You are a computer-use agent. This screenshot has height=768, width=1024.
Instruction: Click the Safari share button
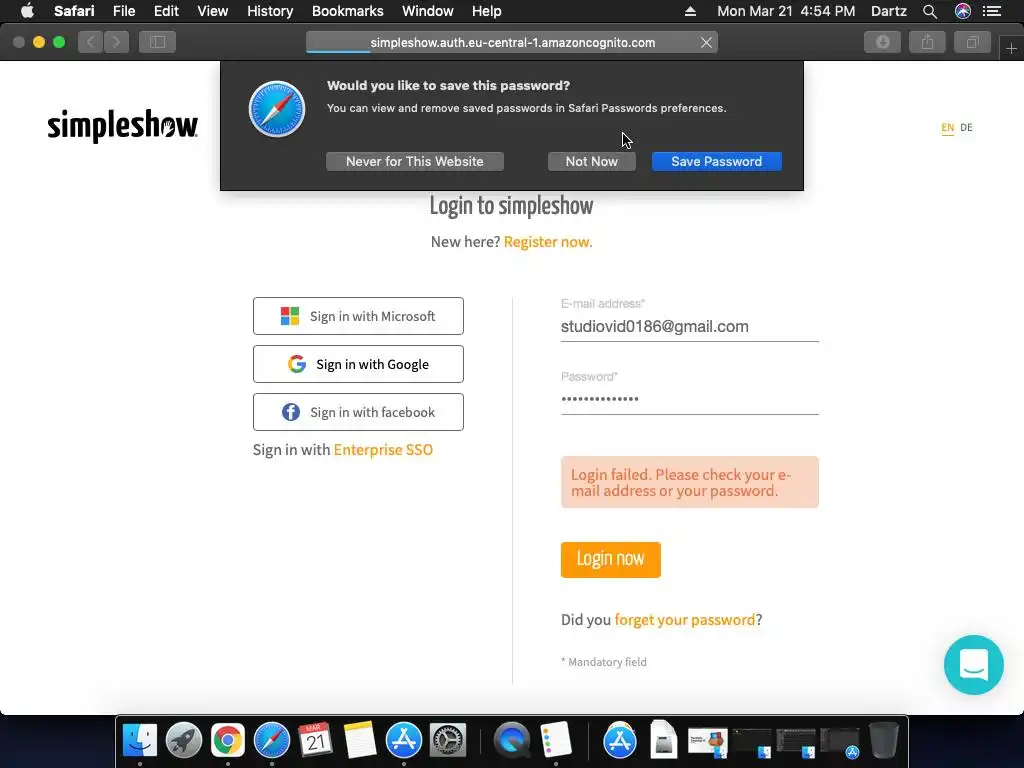[927, 42]
